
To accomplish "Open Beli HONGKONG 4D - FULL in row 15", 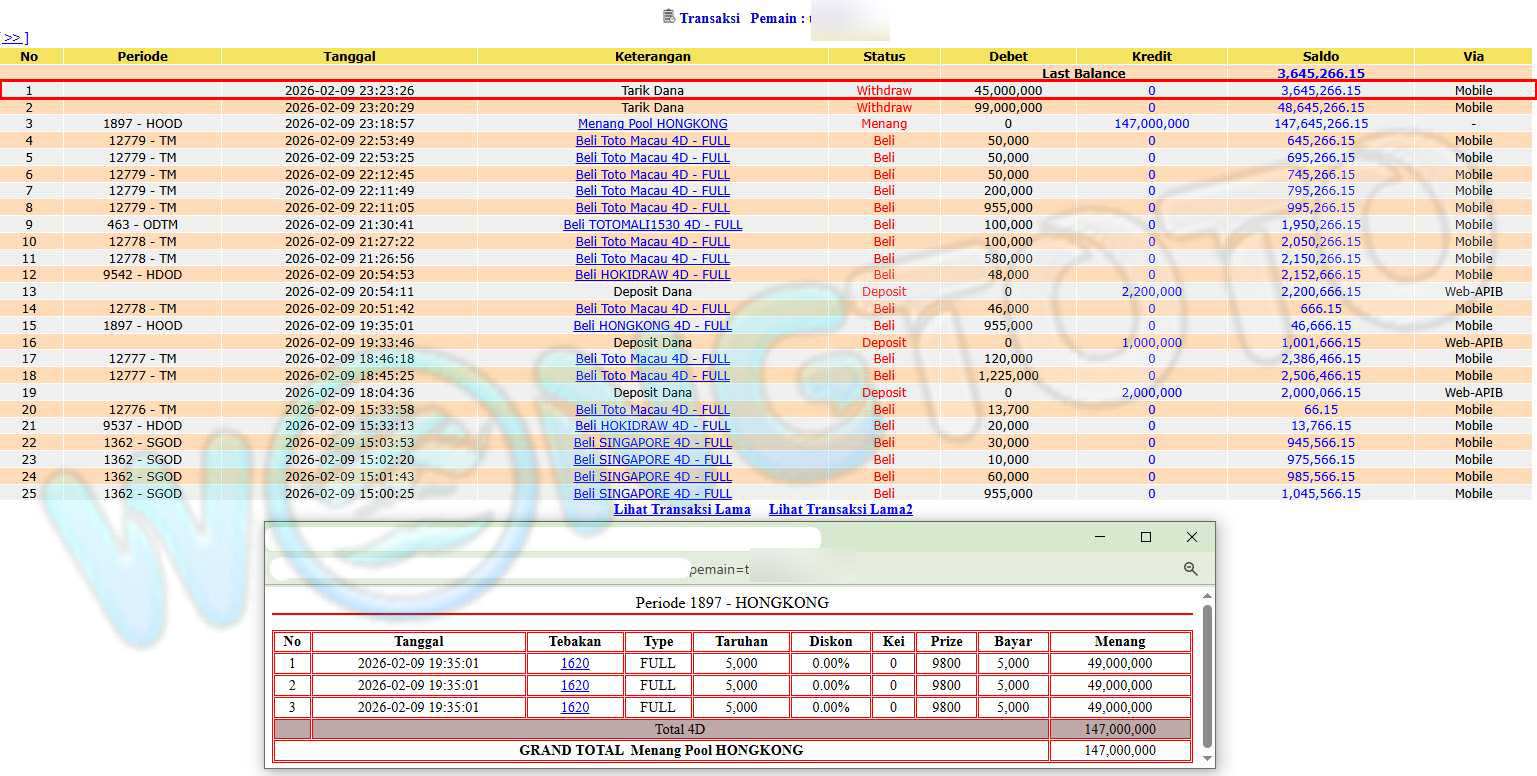I will (x=652, y=326).
